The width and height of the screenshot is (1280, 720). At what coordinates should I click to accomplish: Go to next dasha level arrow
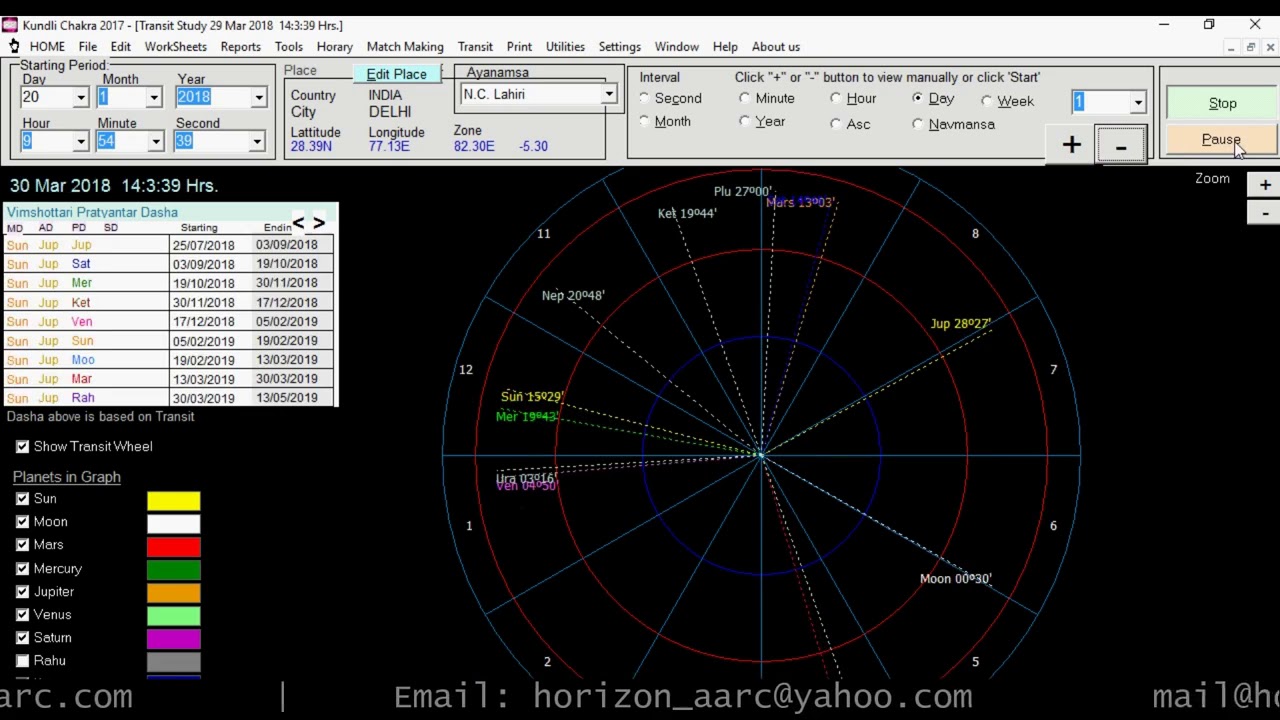click(319, 223)
